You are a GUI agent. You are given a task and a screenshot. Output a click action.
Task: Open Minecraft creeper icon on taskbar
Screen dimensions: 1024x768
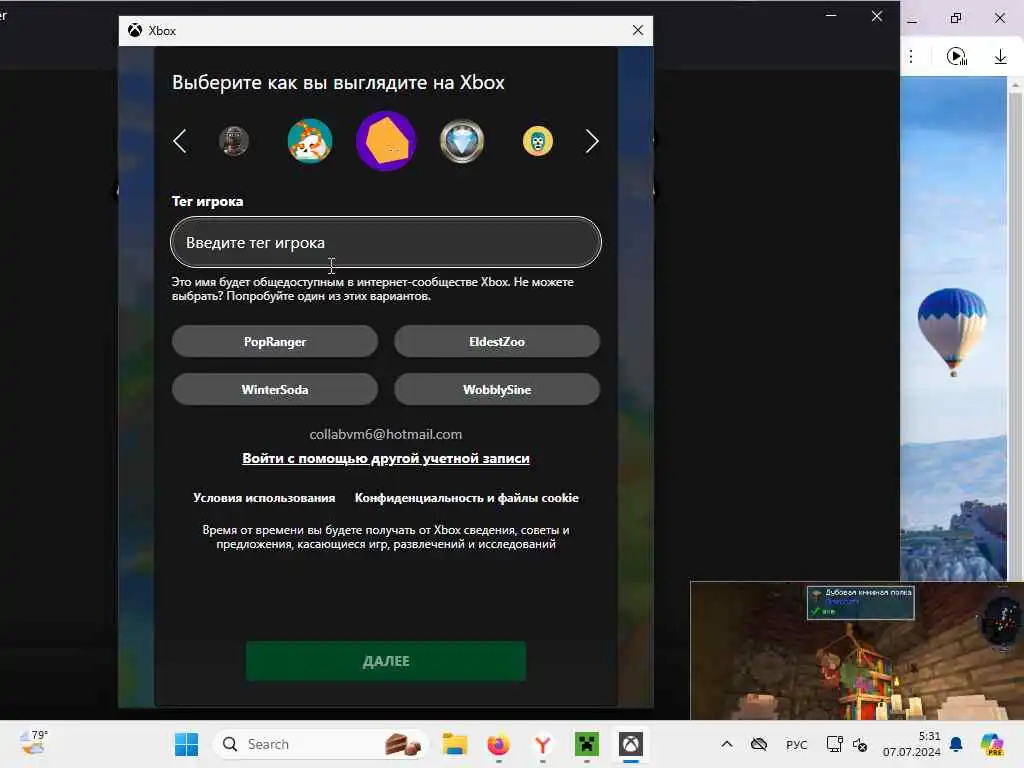(586, 744)
